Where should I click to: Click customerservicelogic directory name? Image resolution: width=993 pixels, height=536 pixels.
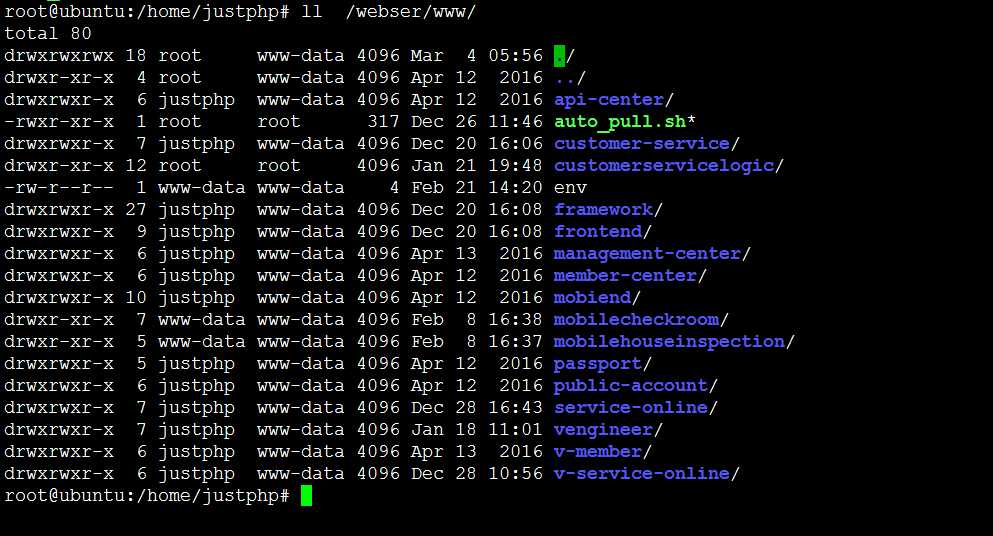tap(664, 166)
